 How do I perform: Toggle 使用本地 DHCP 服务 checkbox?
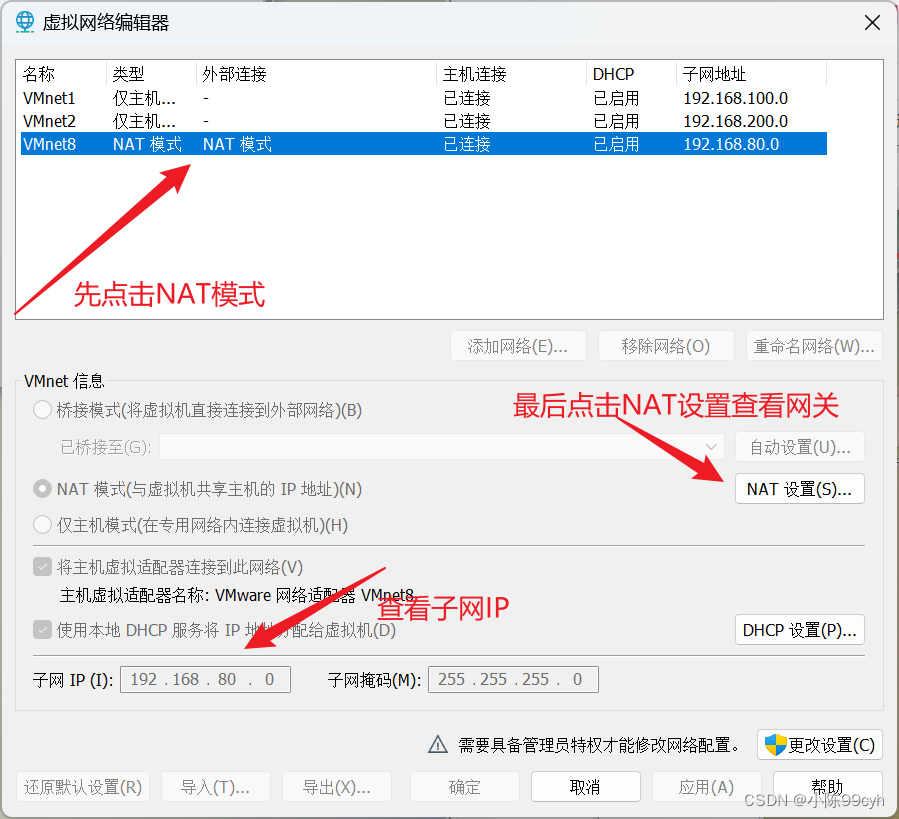(x=42, y=630)
